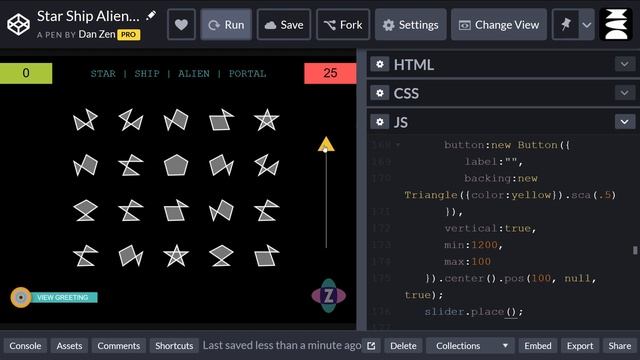
Task: Click the star shape in bottom row
Action: tap(176, 256)
